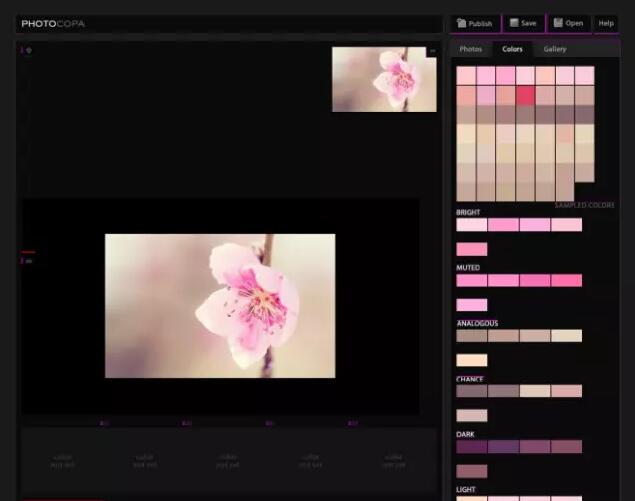Select third swatch in Analogous palette
The width and height of the screenshot is (635, 501).
point(535,336)
